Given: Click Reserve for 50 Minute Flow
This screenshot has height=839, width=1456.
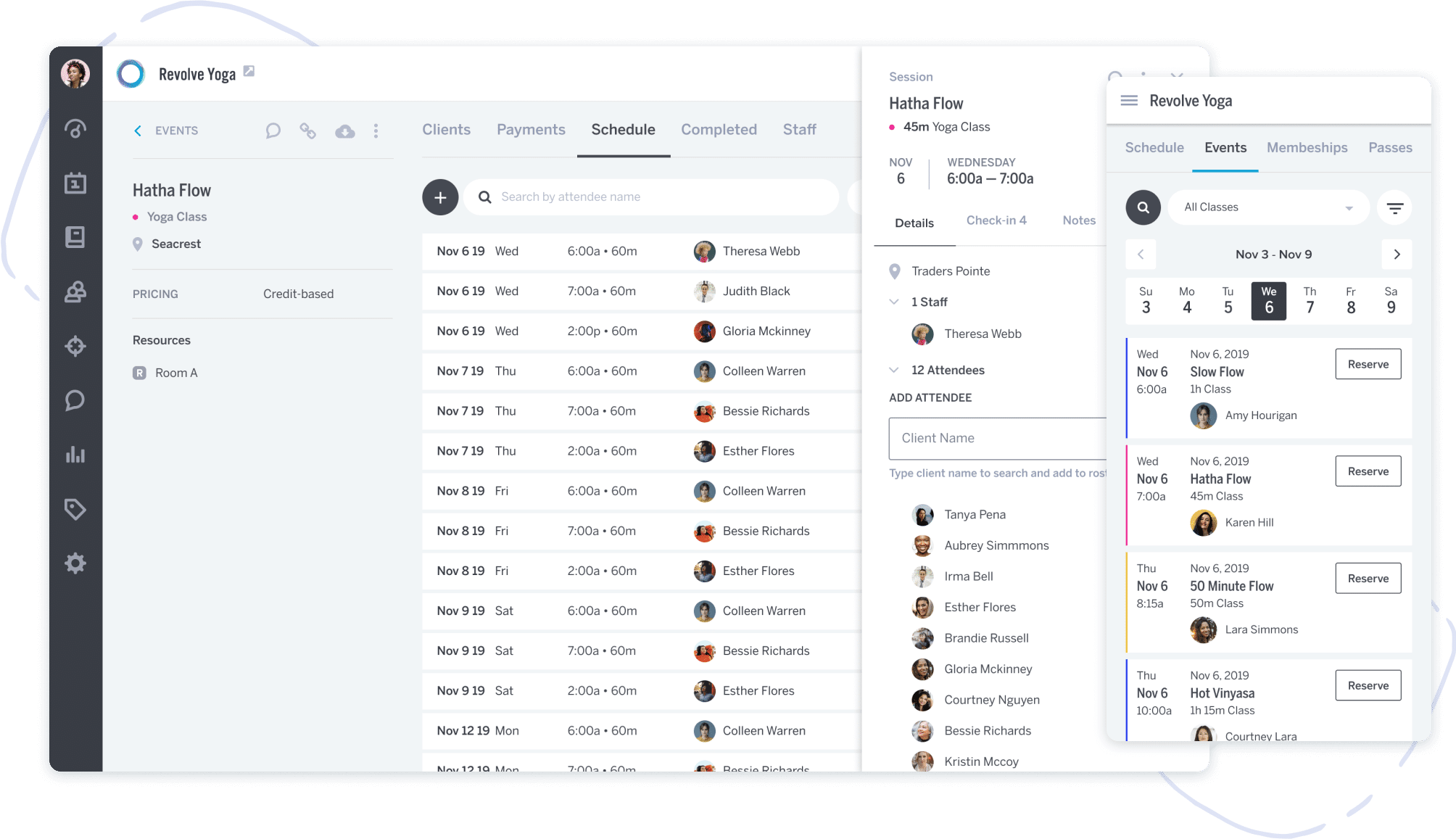Looking at the screenshot, I should coord(1369,578).
